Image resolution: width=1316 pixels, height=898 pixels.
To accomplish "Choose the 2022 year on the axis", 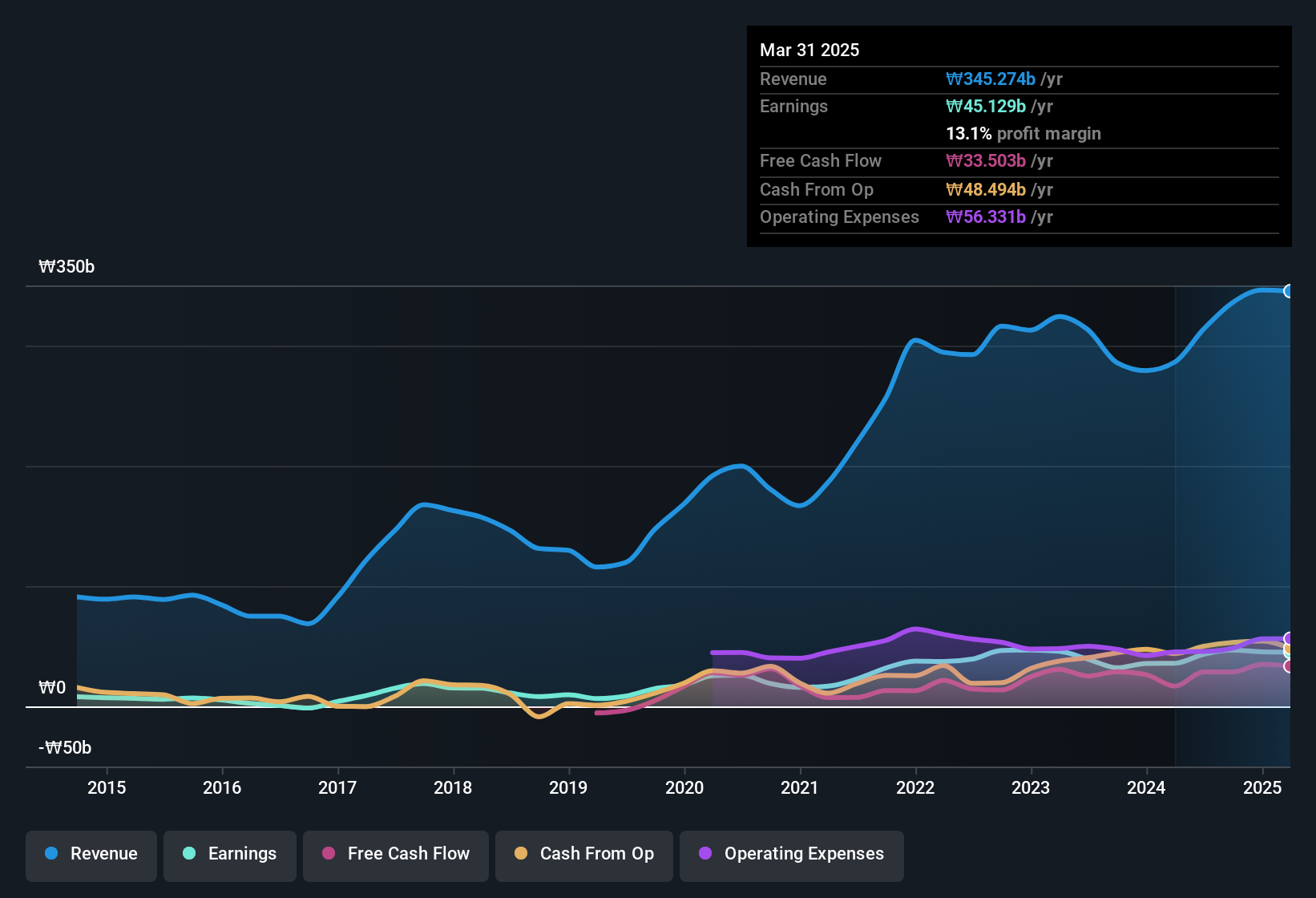I will click(x=915, y=787).
